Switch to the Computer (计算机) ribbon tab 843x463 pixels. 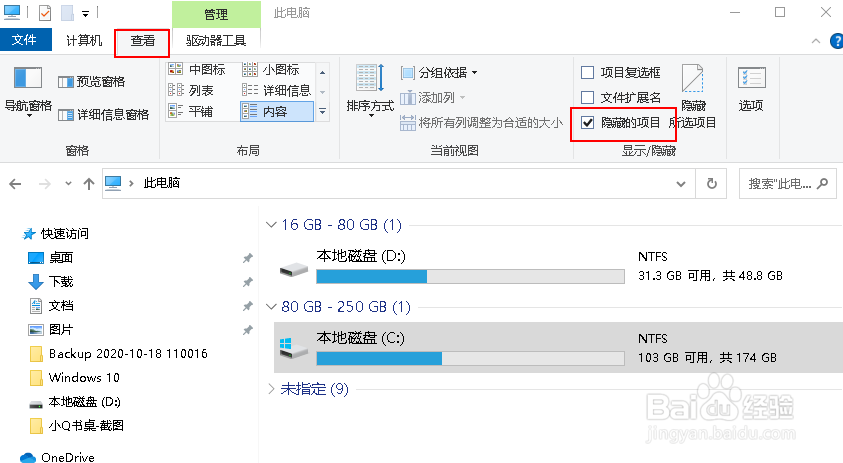click(83, 40)
